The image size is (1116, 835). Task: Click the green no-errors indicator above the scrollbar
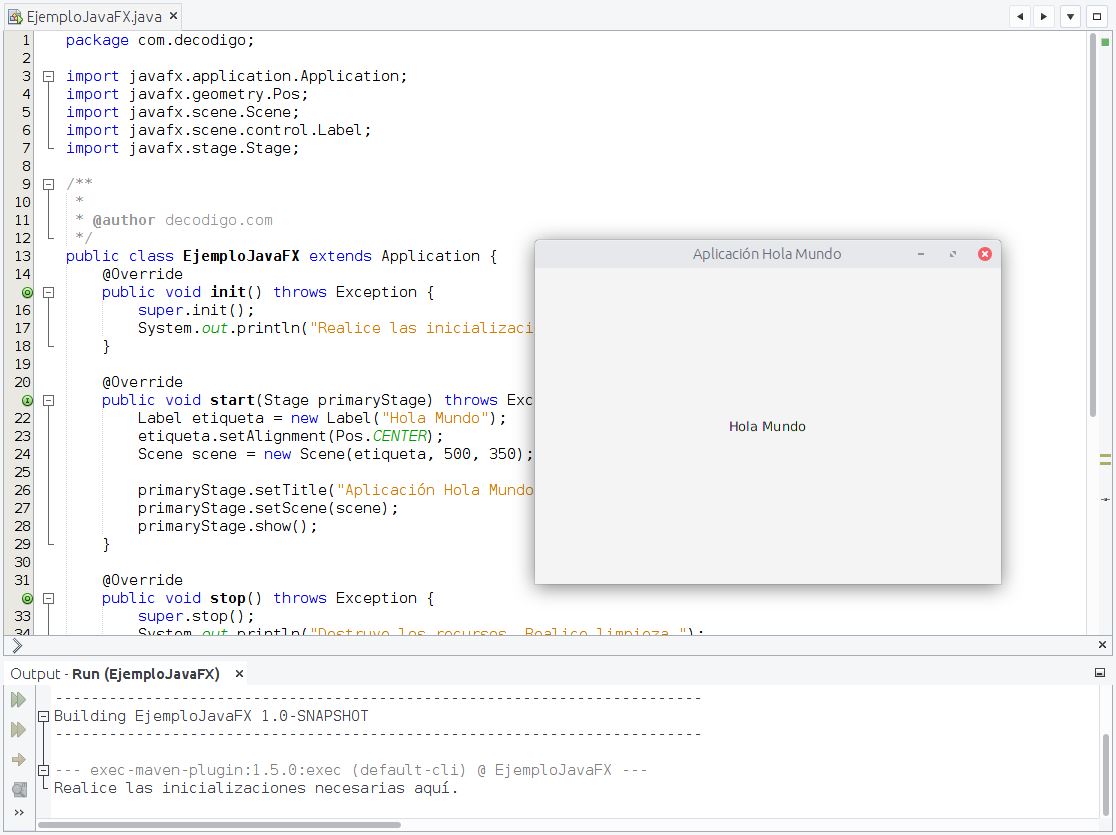pyautogui.click(x=1106, y=43)
